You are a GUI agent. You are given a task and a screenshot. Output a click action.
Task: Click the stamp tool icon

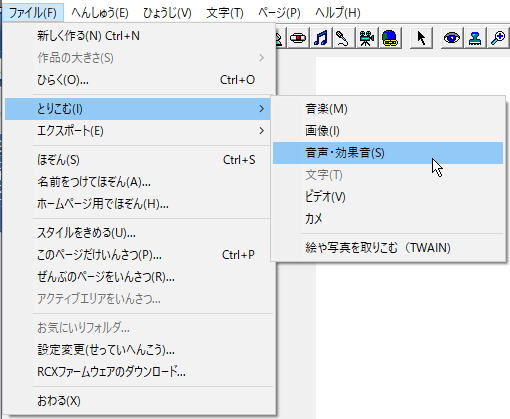click(x=475, y=38)
